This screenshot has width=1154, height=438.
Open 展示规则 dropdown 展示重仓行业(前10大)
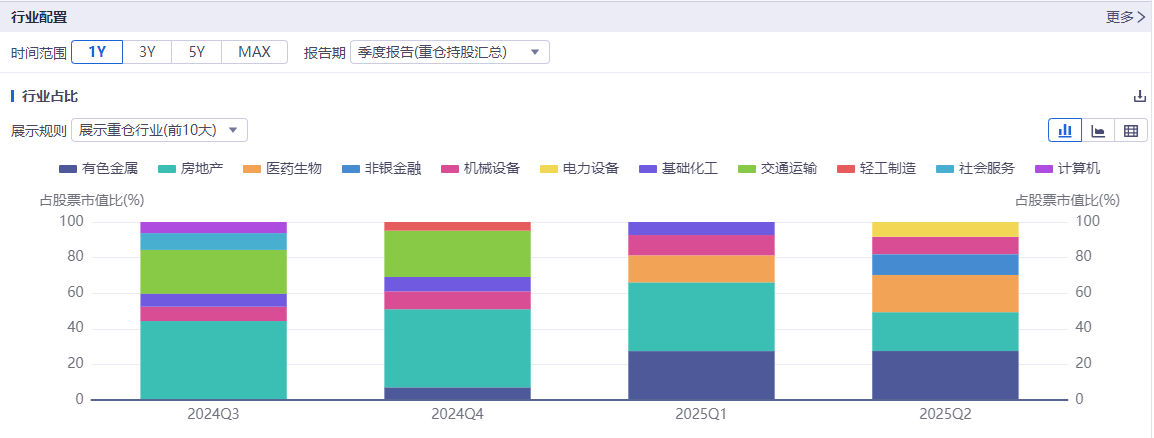[x=159, y=130]
